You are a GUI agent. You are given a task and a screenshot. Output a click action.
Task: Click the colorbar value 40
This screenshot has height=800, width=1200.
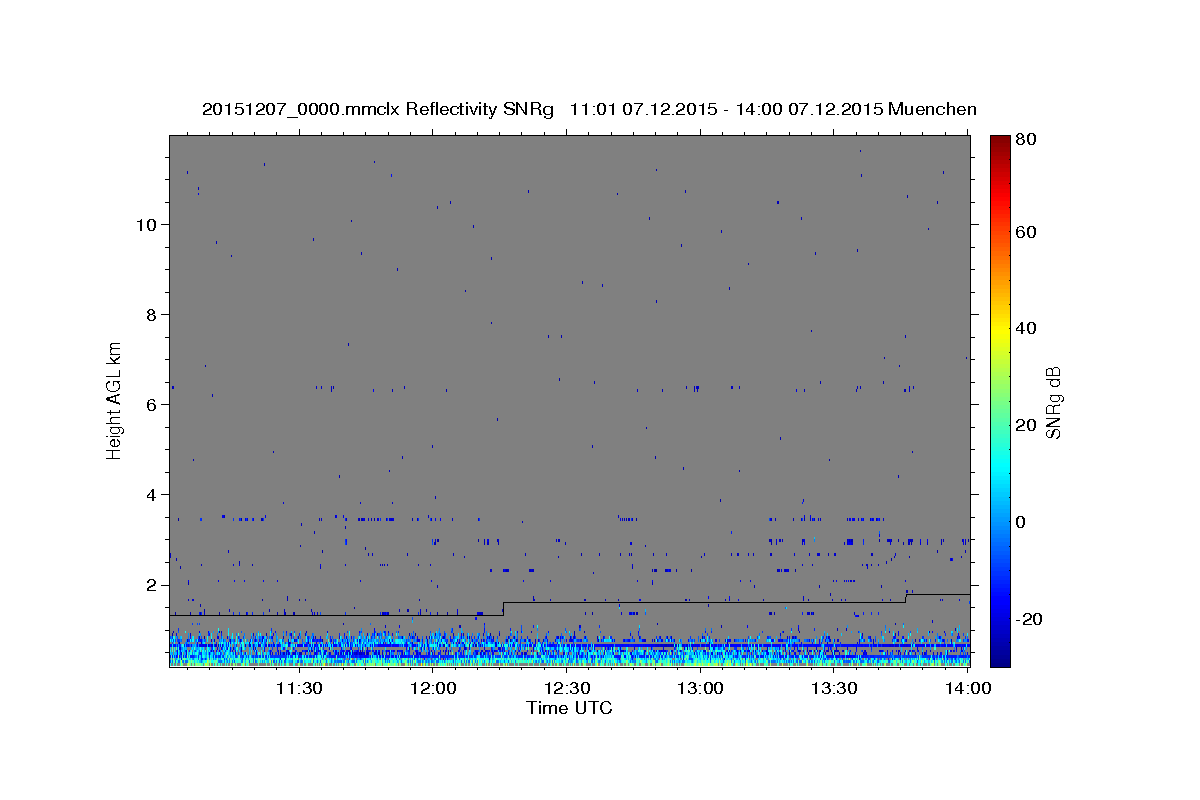point(1024,328)
